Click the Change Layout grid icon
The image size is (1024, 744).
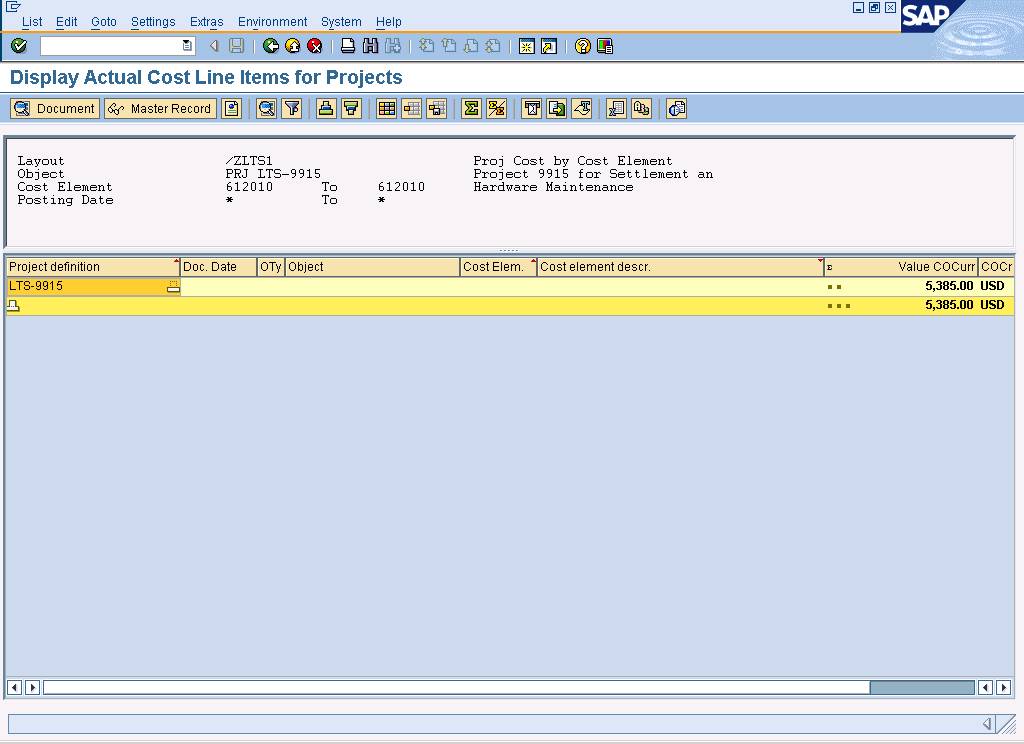387,108
